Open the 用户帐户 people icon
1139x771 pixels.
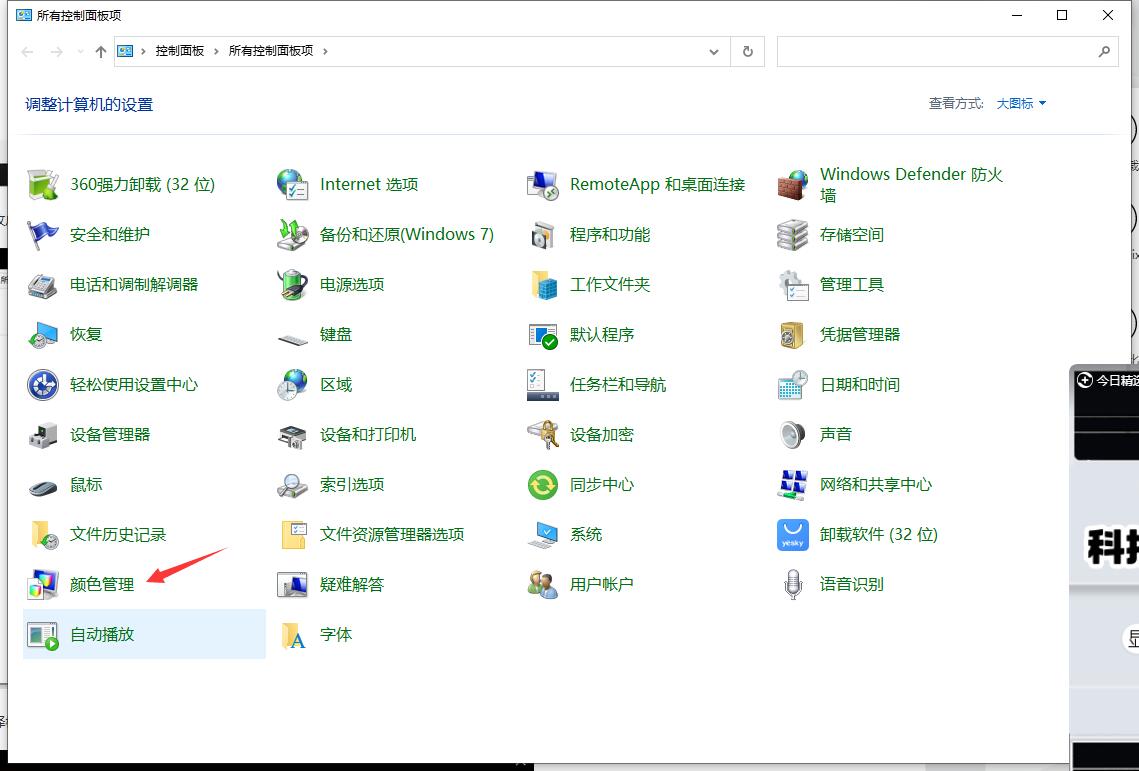[x=543, y=585]
